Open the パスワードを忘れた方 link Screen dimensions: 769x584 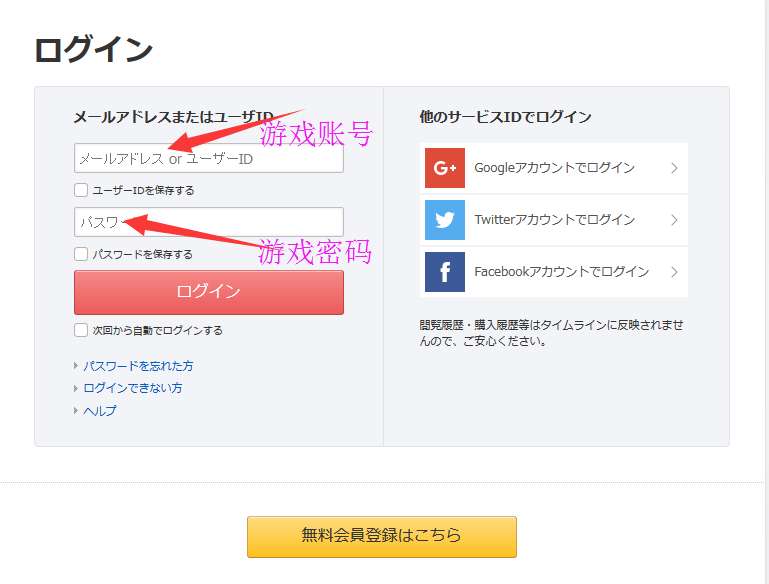coord(138,366)
